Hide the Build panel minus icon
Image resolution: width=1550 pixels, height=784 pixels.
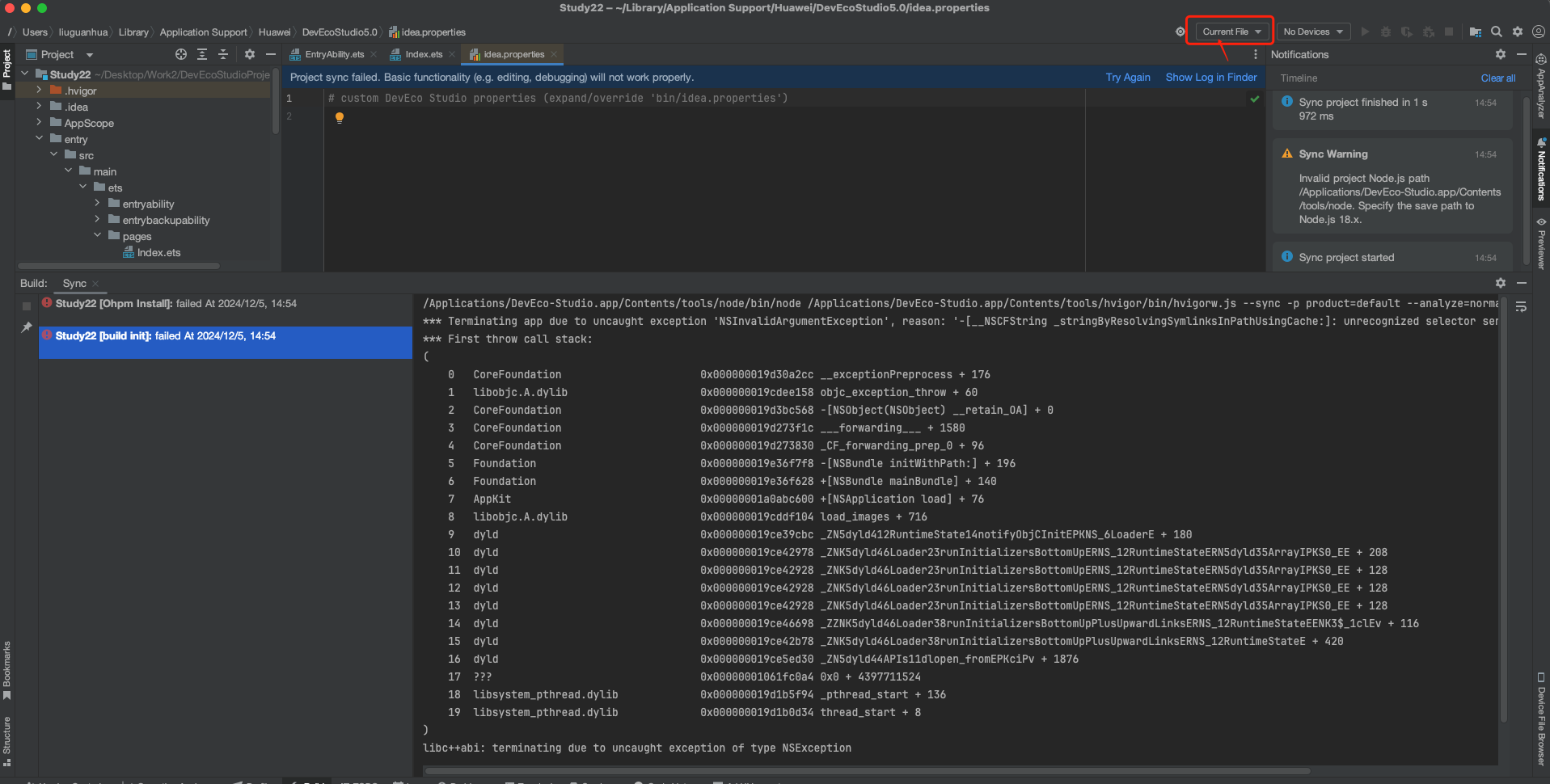tap(1522, 283)
